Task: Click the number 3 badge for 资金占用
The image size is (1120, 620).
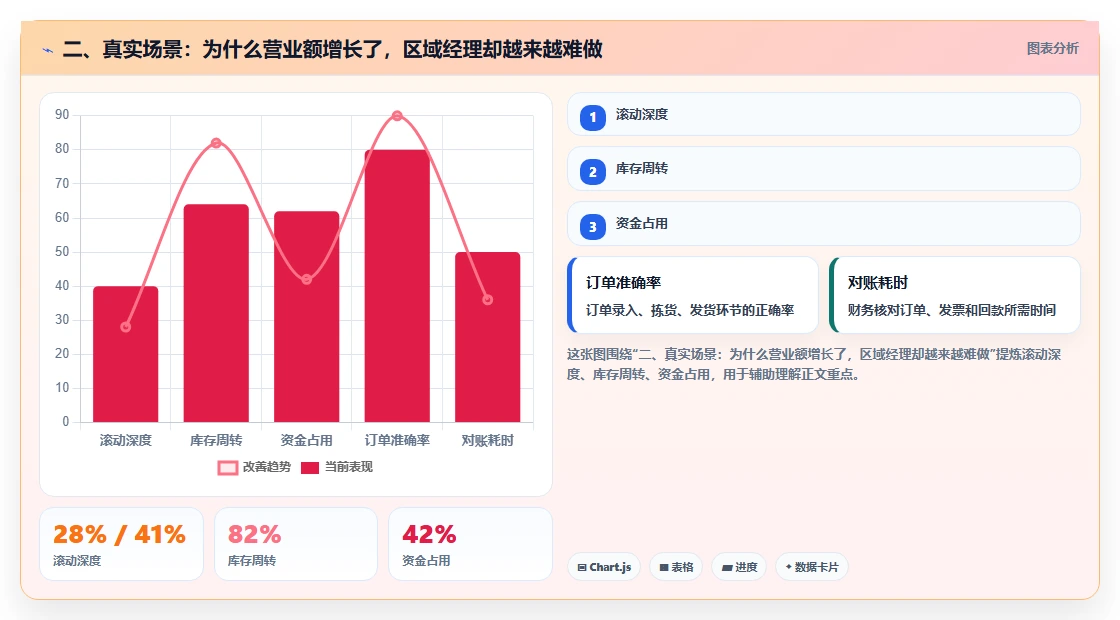Action: pyautogui.click(x=593, y=226)
